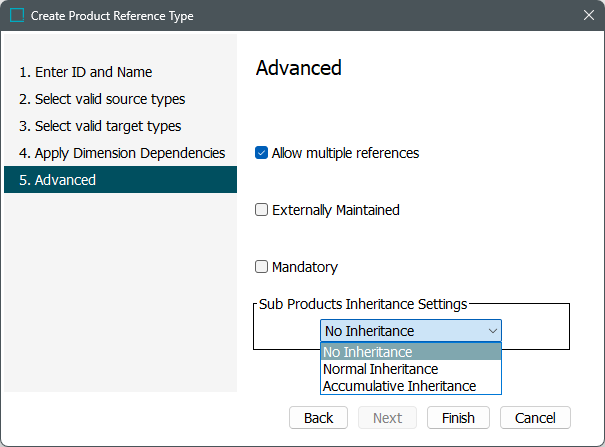Click the Advanced page heading
Viewport: 605px width, 447px height.
pos(299,68)
